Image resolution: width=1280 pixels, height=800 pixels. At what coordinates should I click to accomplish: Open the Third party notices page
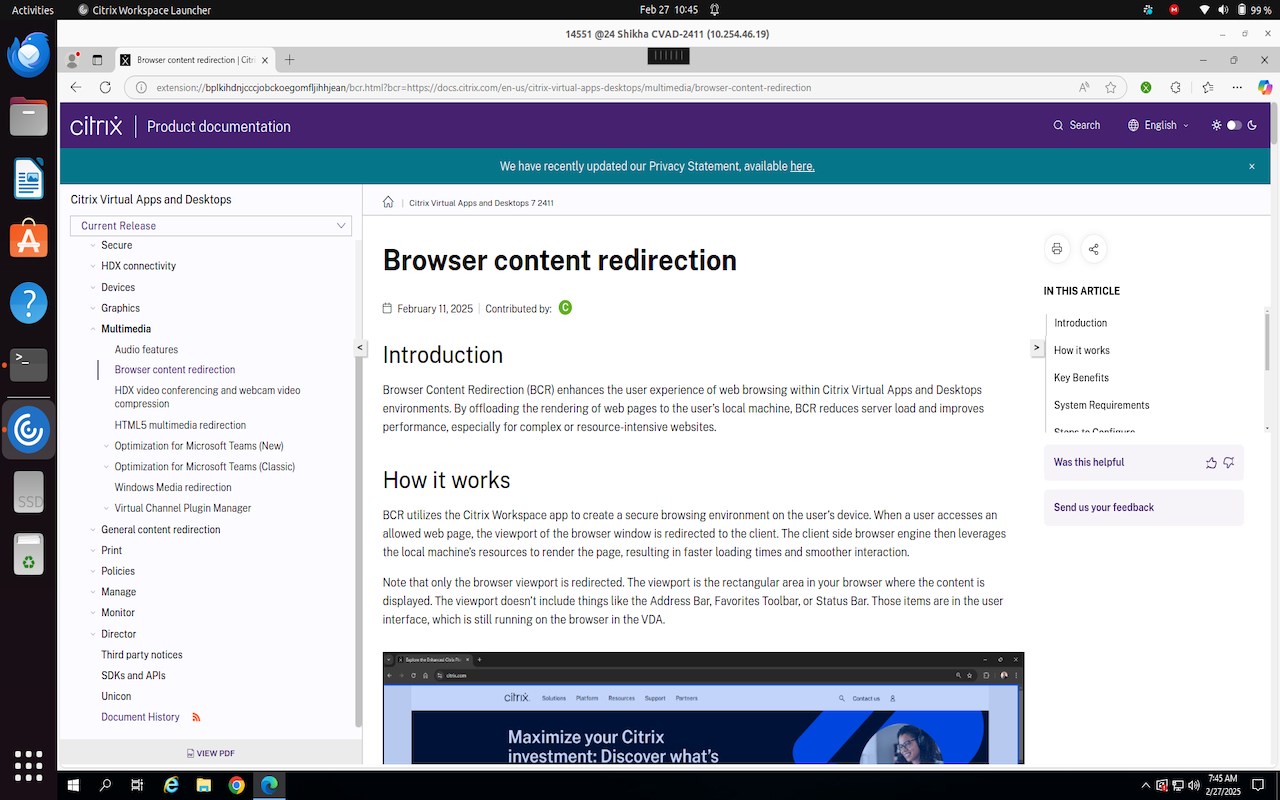(x=142, y=655)
